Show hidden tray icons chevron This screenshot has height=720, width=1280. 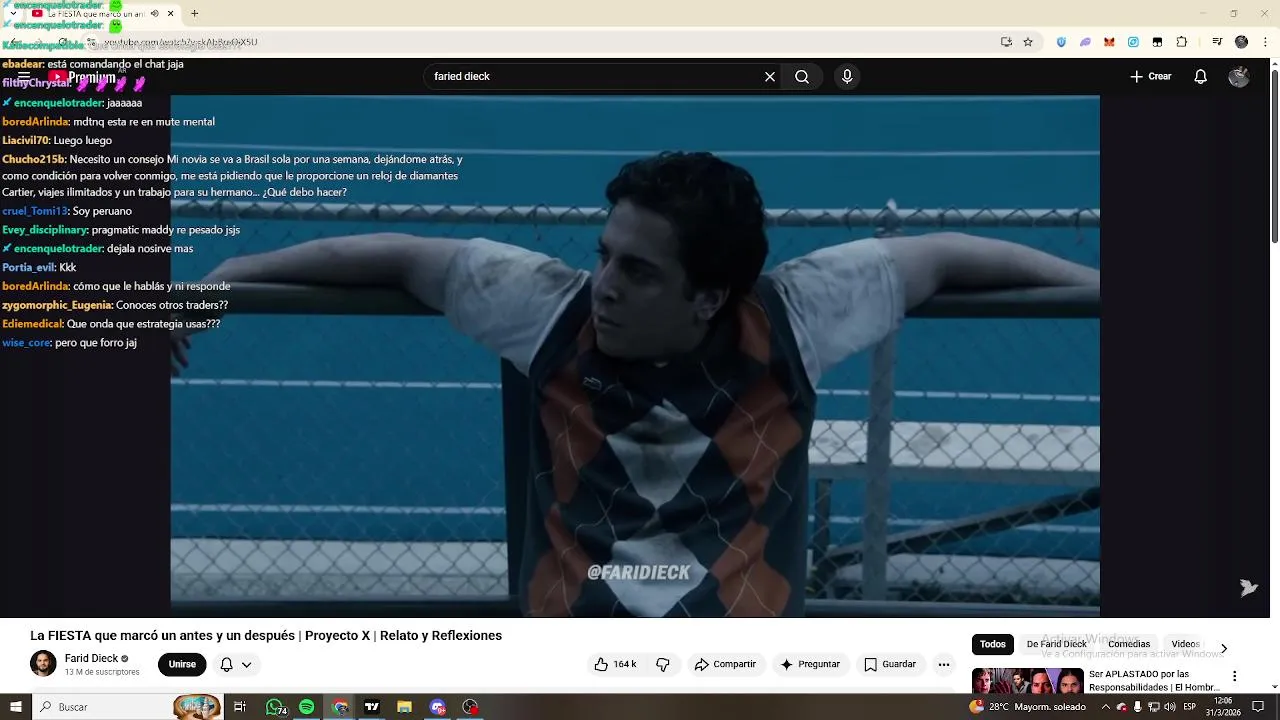pyautogui.click(x=1105, y=707)
